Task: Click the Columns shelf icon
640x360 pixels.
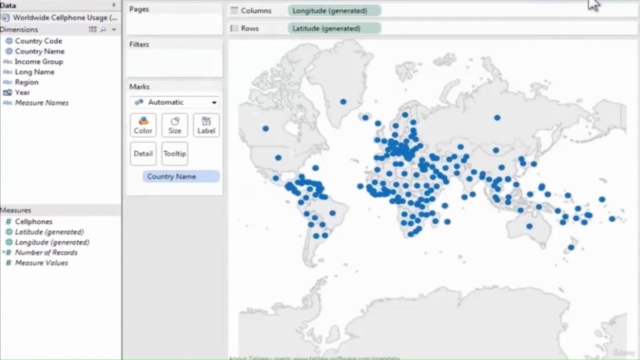Action: click(x=234, y=11)
